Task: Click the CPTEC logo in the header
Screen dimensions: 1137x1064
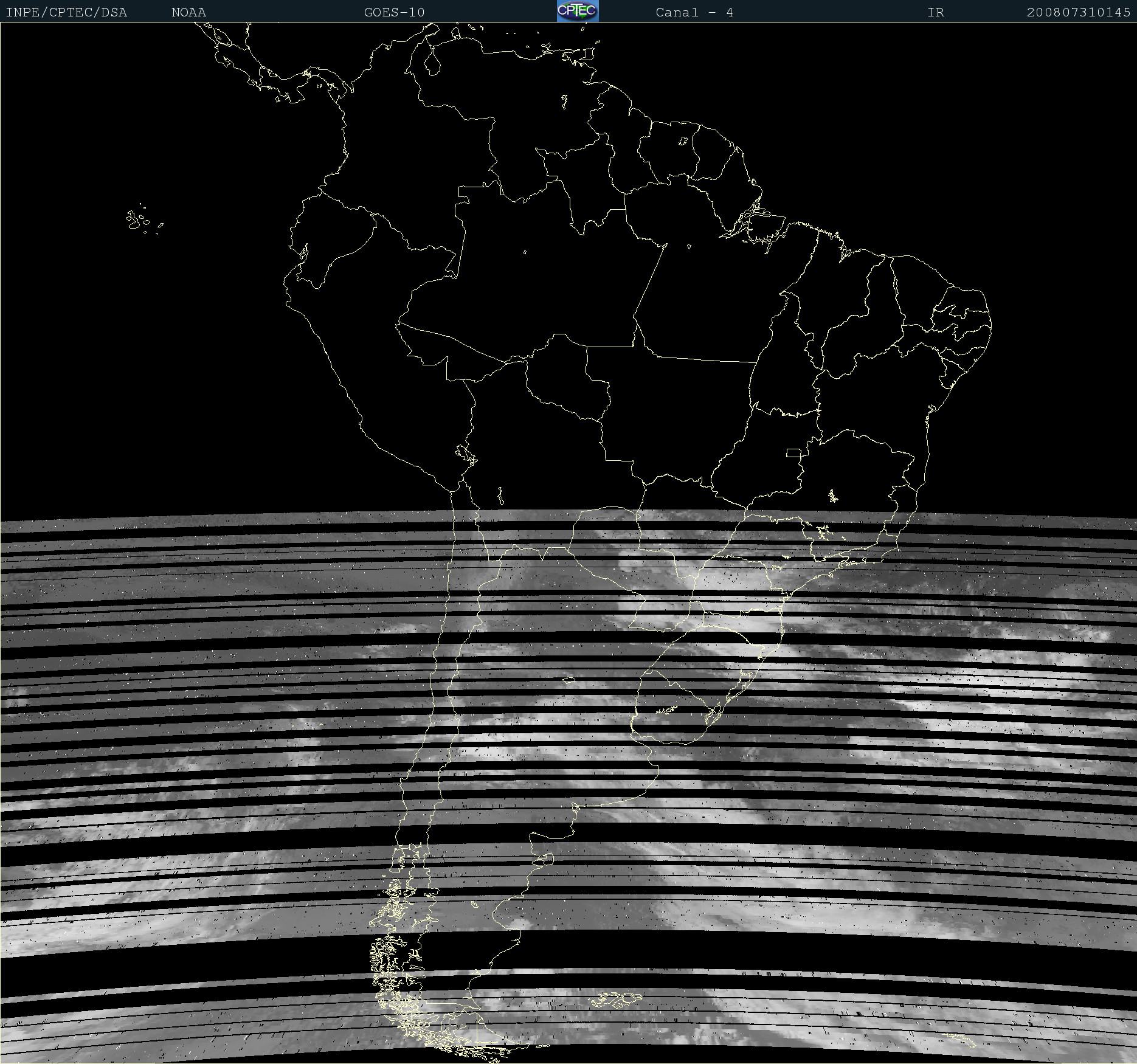Action: point(577,11)
